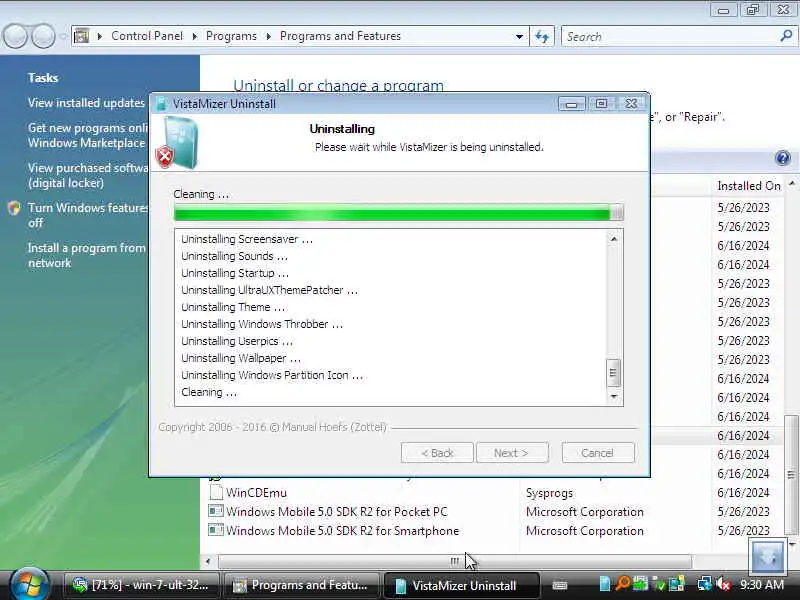Click the Smartphone SDK program icon

(216, 530)
